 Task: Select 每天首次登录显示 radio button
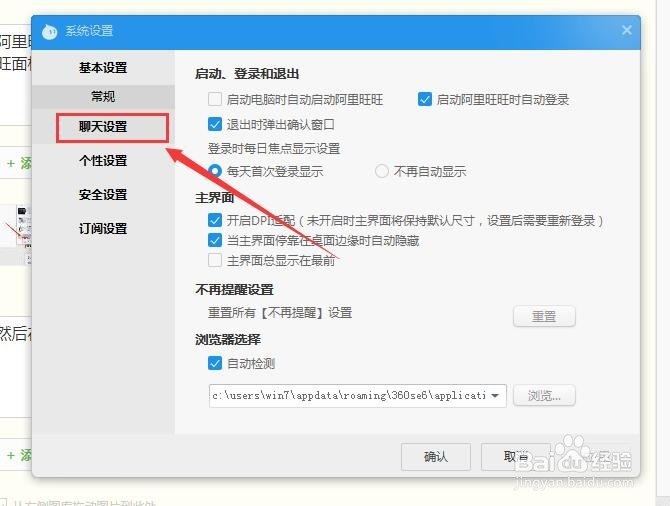(215, 171)
